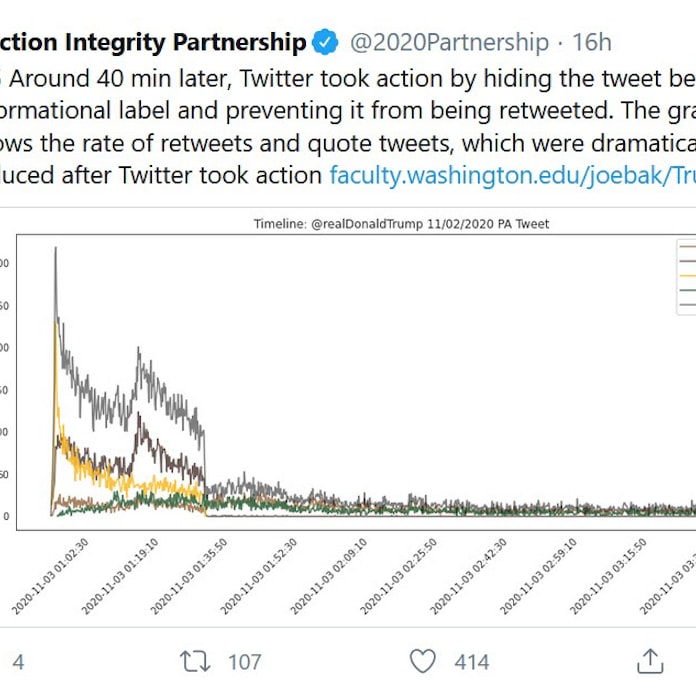This screenshot has height=696, width=696.
Task: Like the tweet with the heart icon
Action: 423,661
